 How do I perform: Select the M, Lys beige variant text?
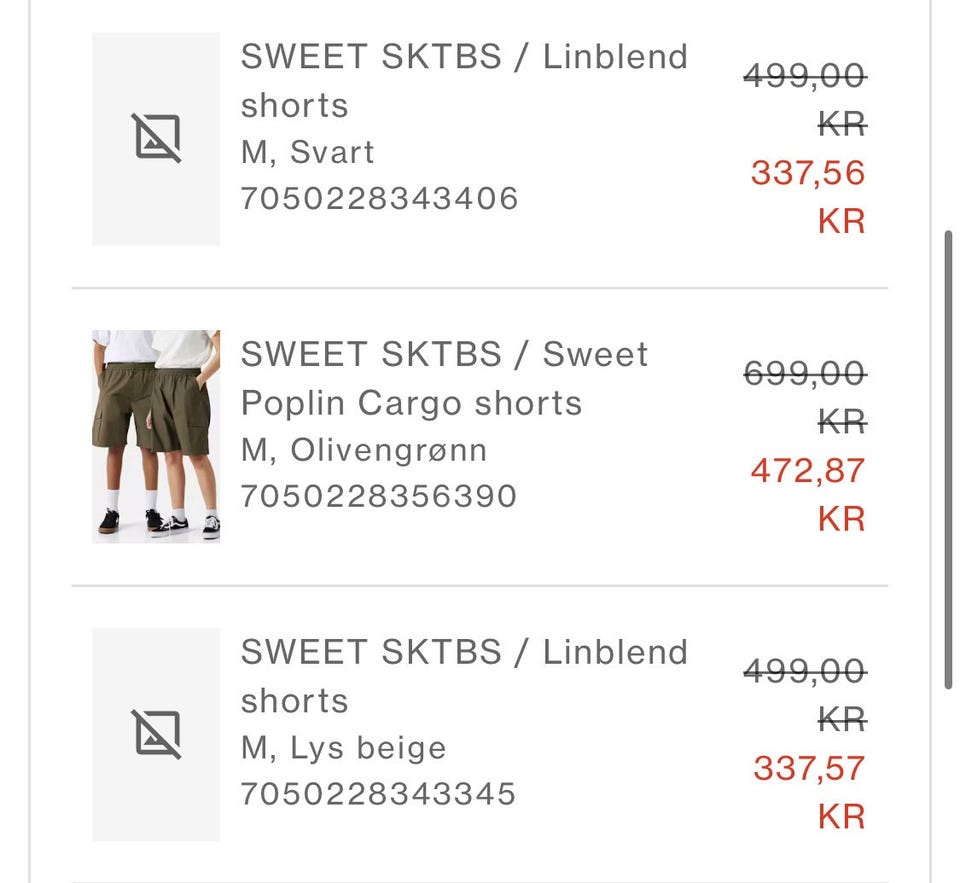[343, 748]
